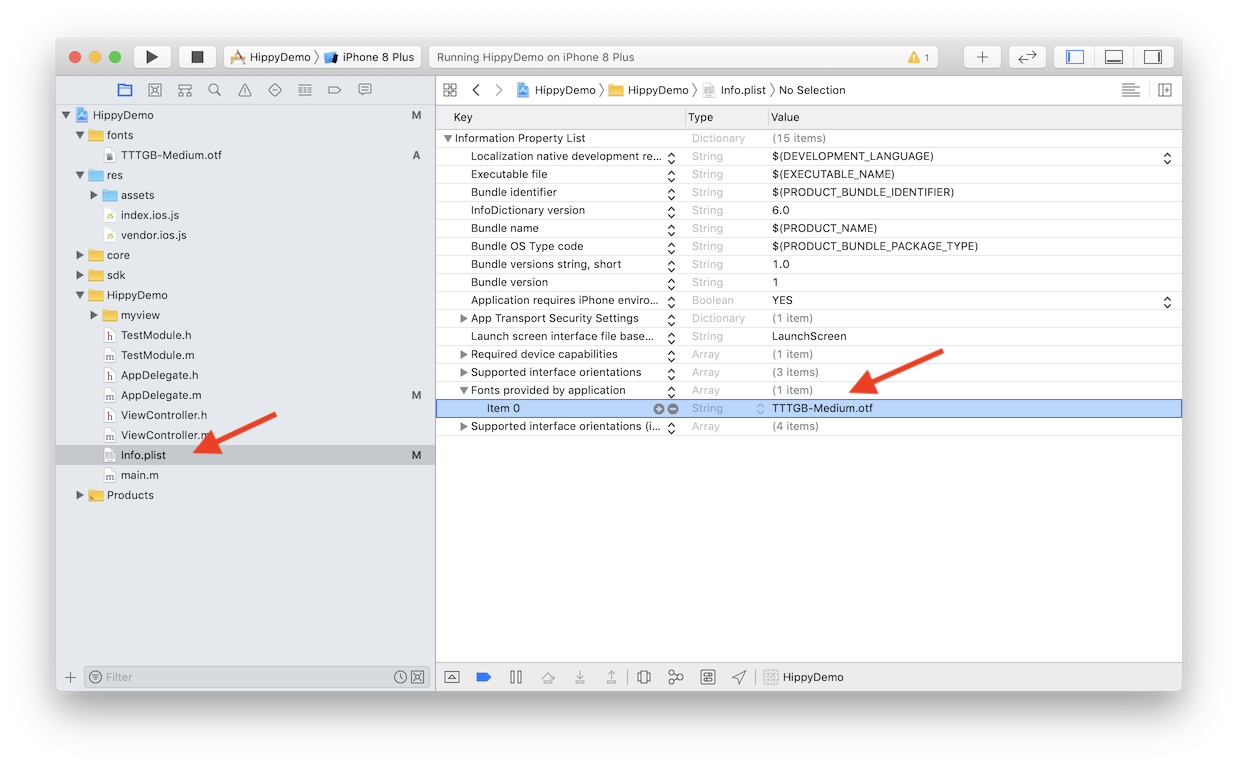The width and height of the screenshot is (1238, 765).
Task: Click the simulate location arrow icon
Action: click(739, 677)
